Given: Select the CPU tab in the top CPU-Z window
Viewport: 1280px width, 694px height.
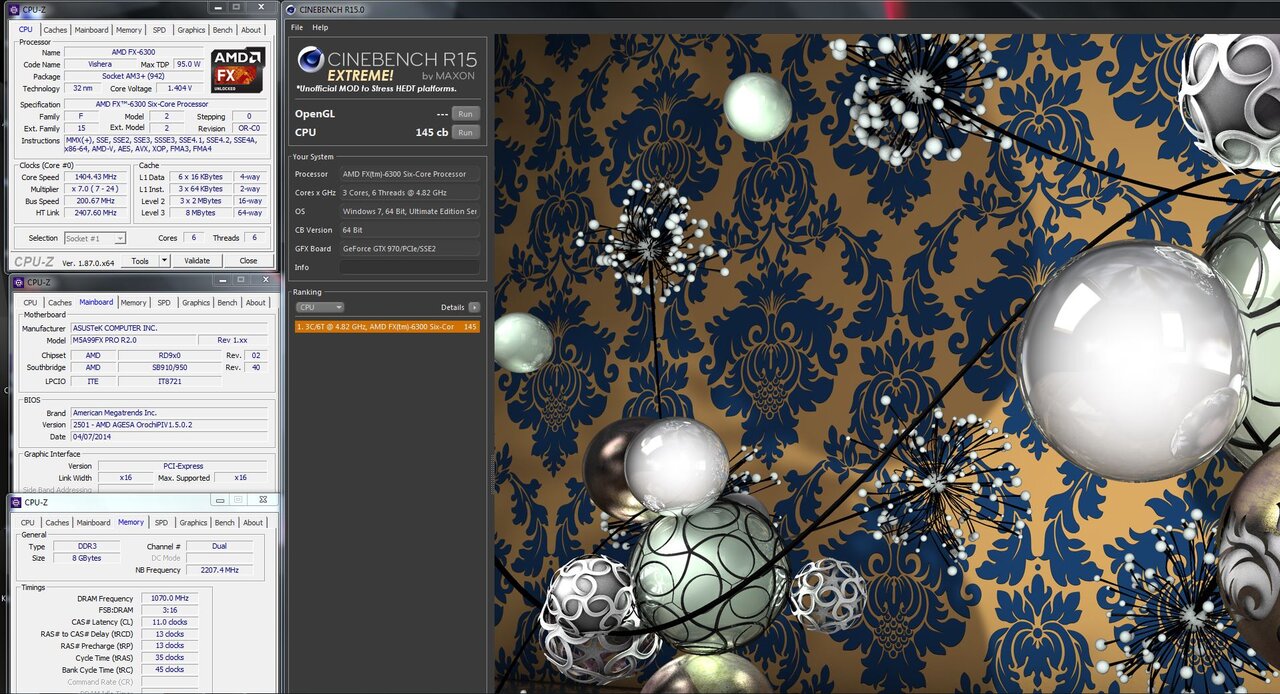Looking at the screenshot, I should (26, 29).
